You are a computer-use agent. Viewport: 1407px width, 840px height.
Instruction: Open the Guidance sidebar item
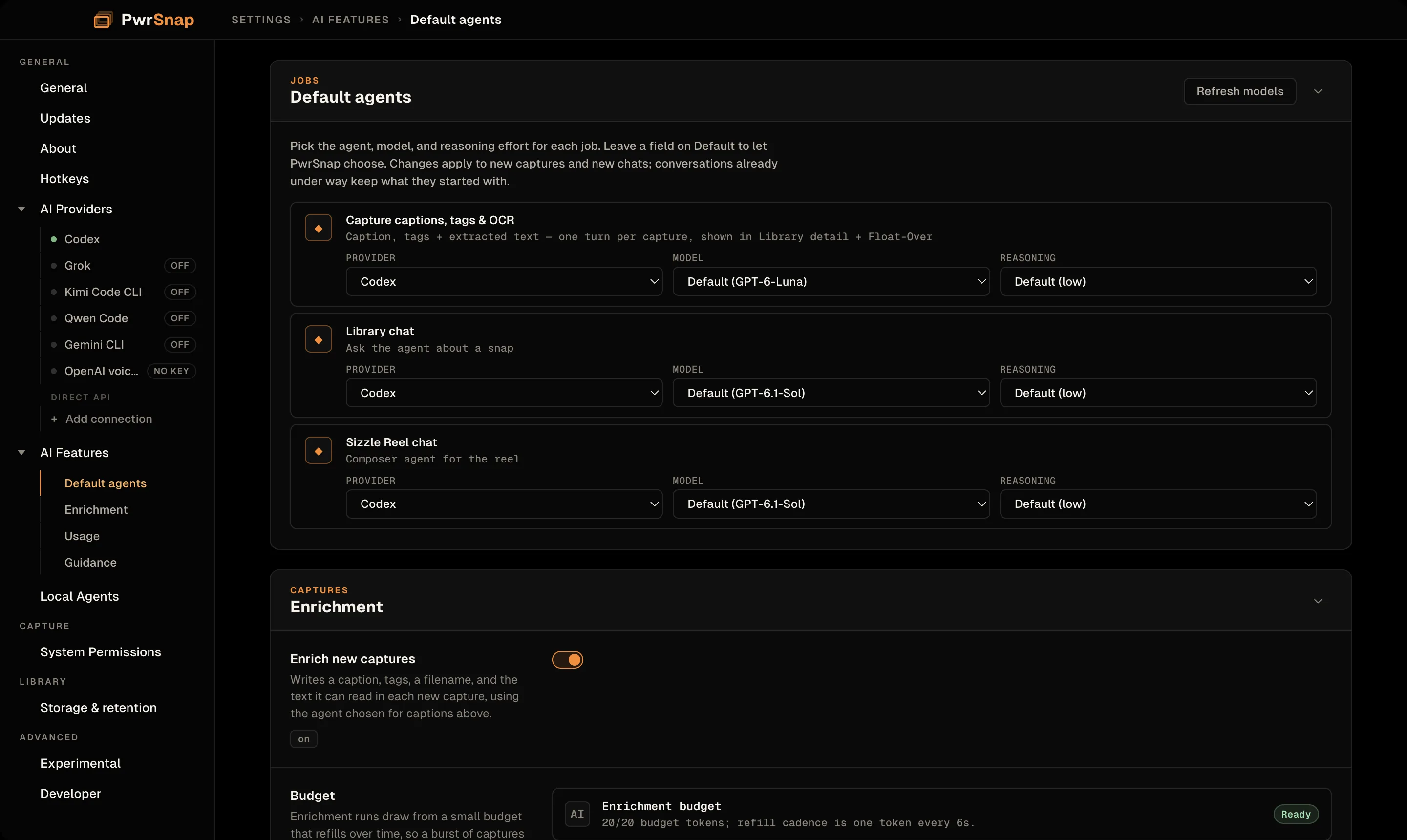90,562
